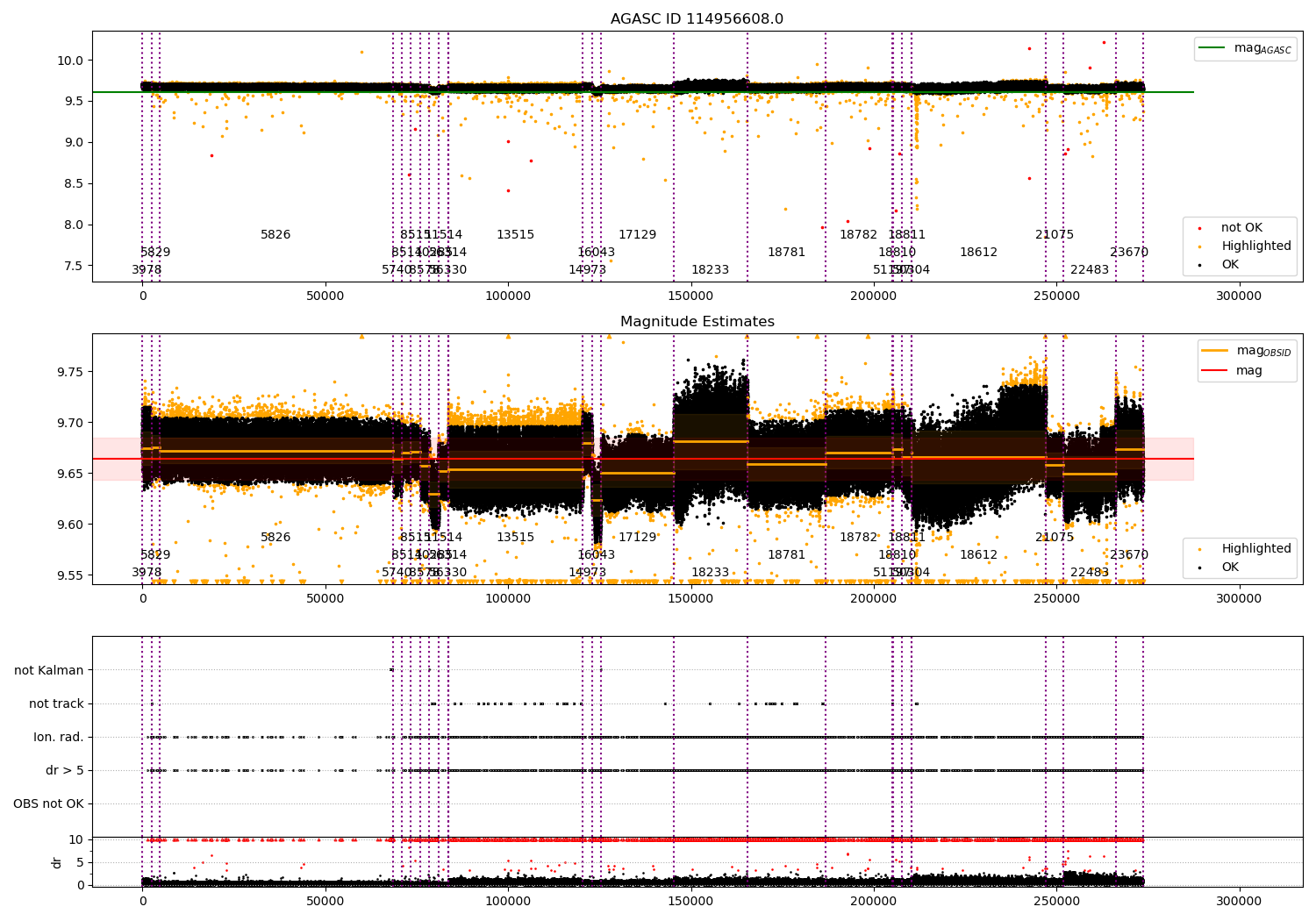Click the 9.0 tick on the top plot y-axis

(72, 143)
